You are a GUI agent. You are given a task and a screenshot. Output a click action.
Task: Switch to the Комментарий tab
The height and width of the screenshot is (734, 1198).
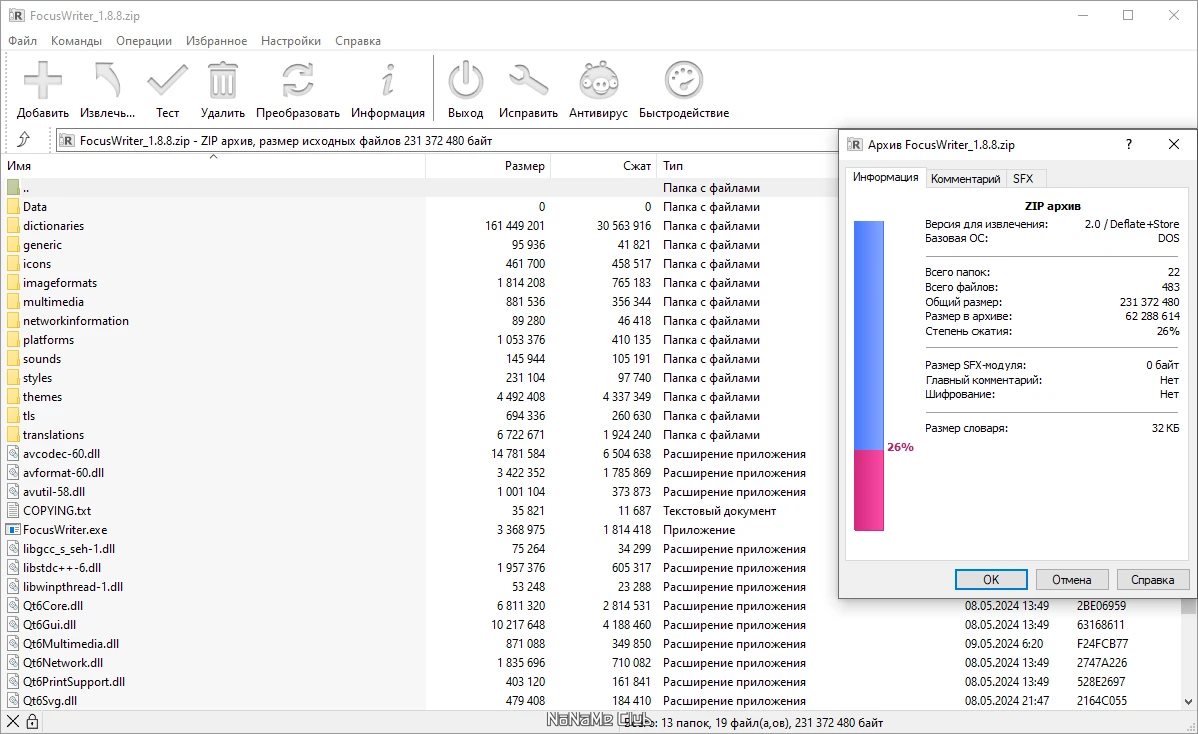[965, 179]
